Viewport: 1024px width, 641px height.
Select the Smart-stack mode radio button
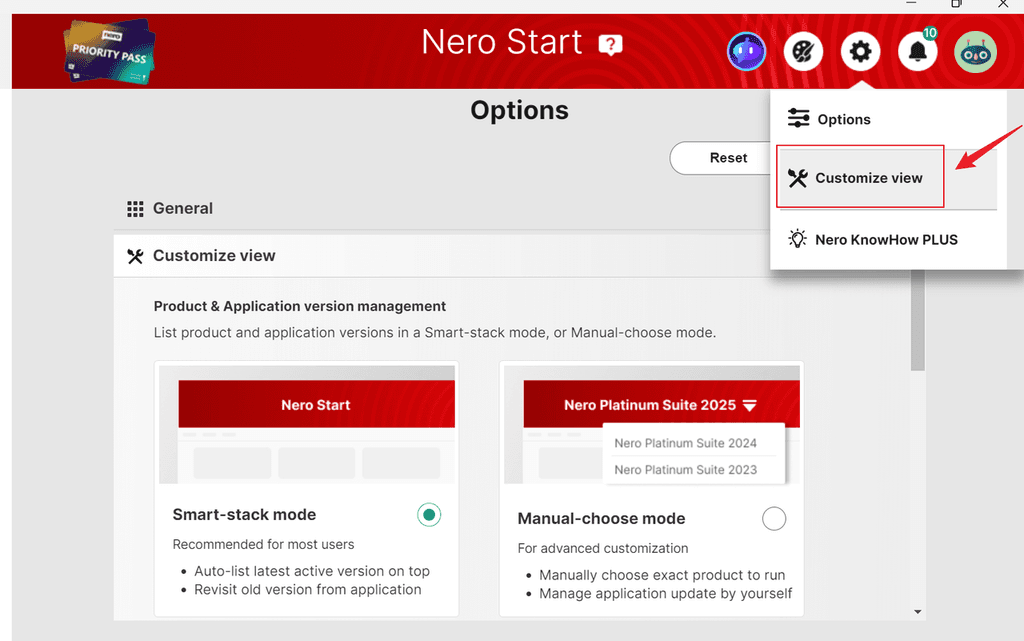coord(428,514)
